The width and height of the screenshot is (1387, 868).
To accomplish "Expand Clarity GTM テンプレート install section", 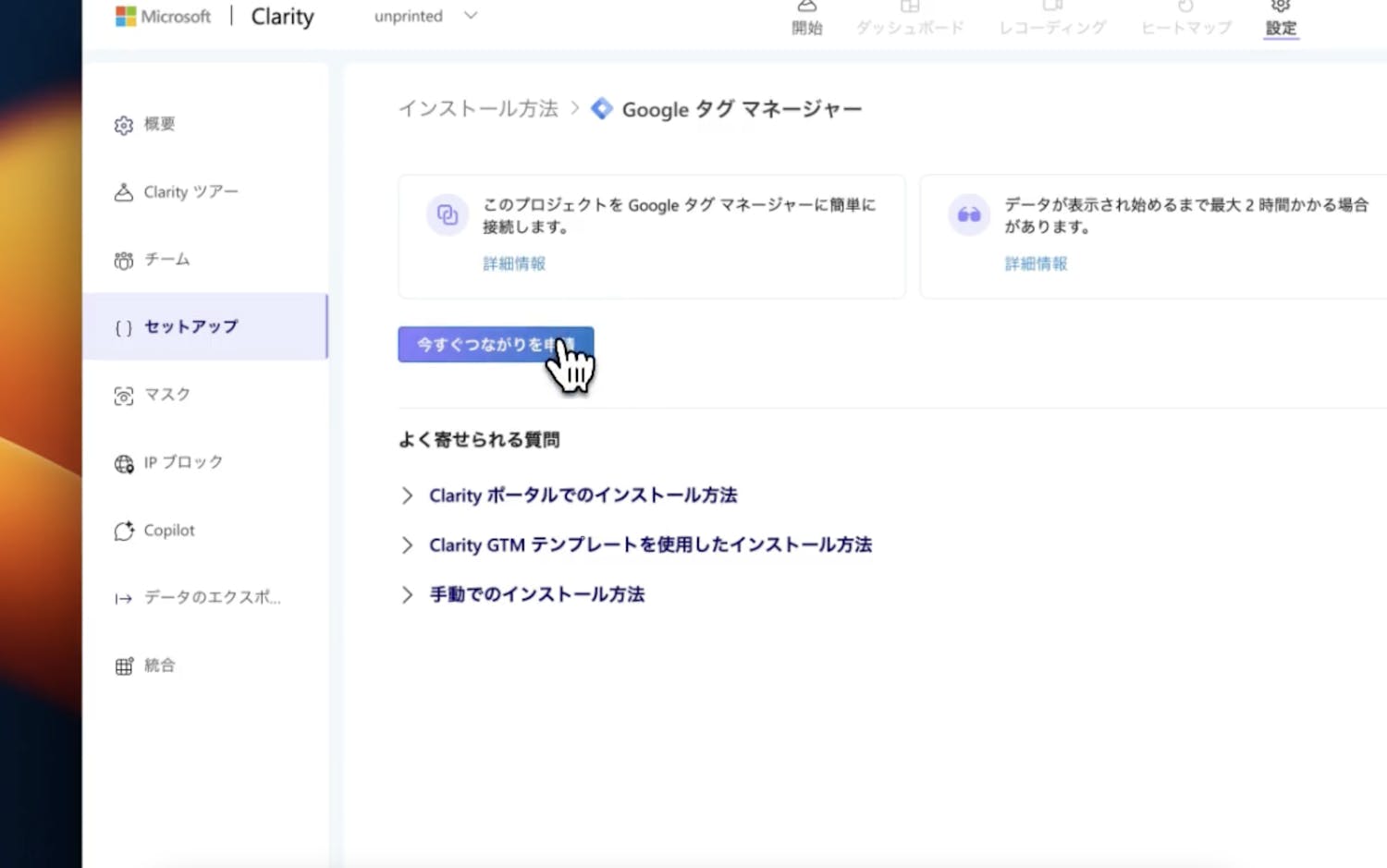I will pos(407,545).
